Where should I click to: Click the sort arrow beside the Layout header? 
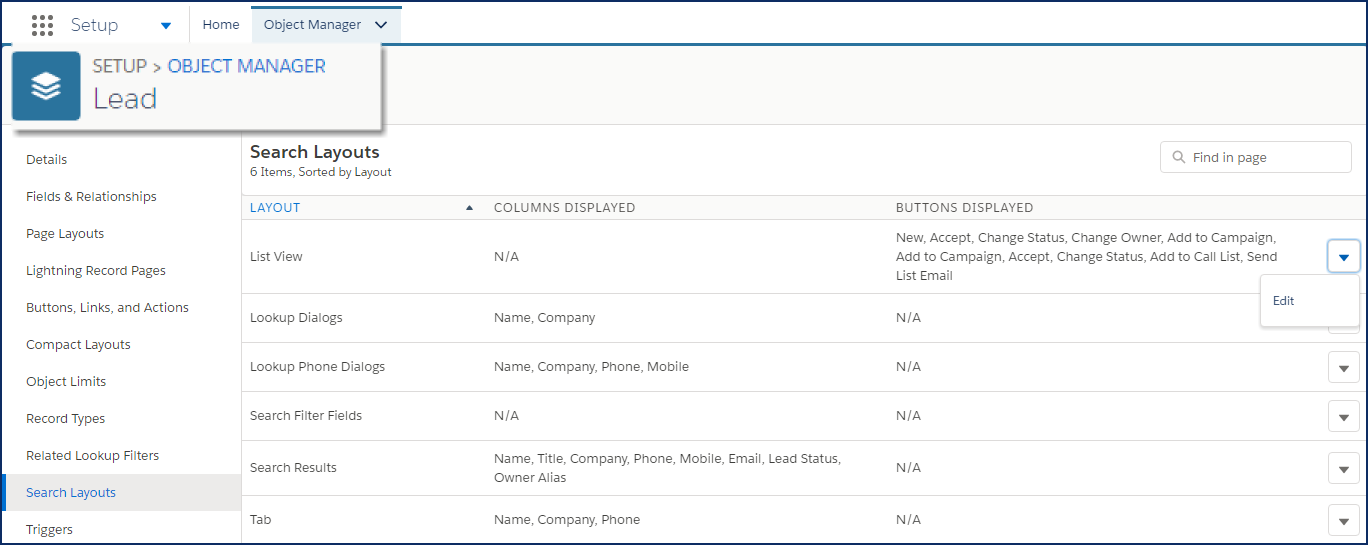tap(470, 208)
